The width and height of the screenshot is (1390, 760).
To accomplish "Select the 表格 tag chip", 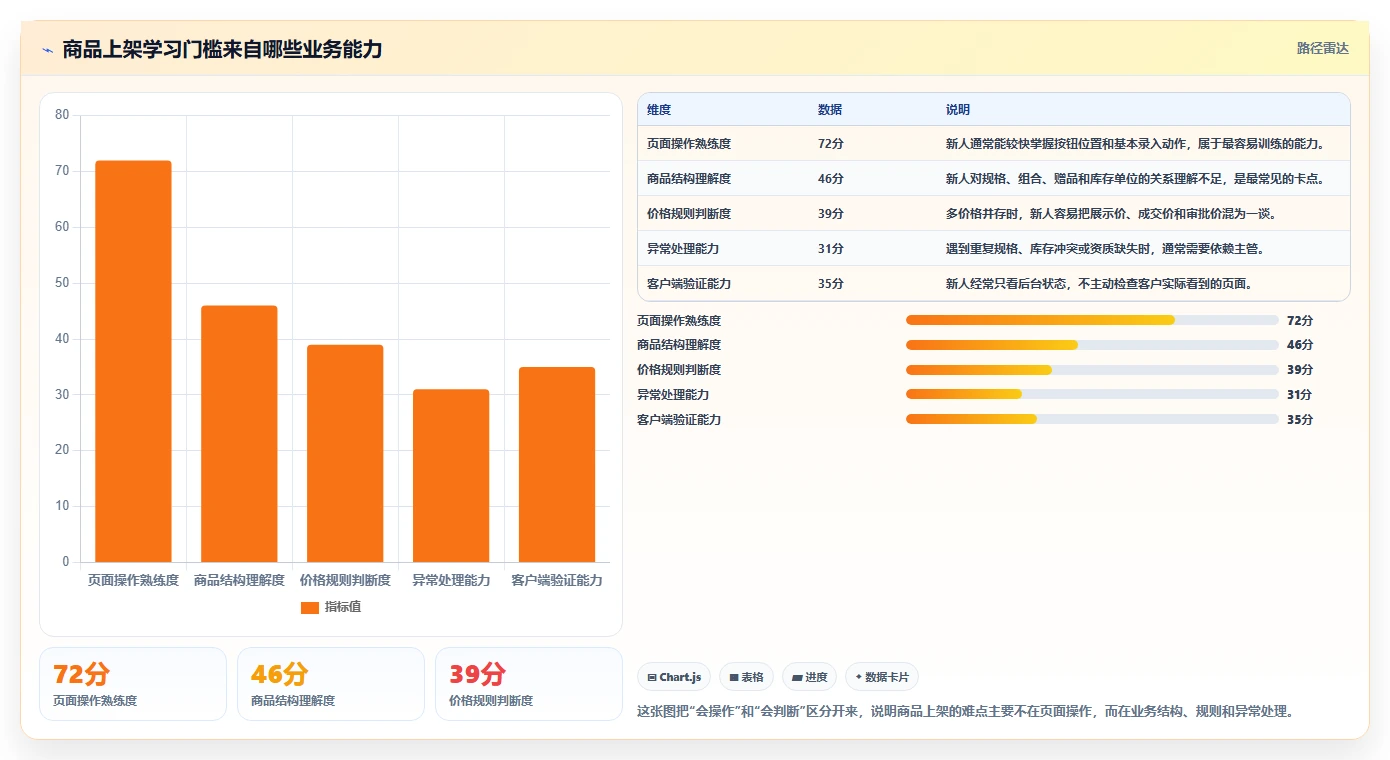I will point(746,677).
